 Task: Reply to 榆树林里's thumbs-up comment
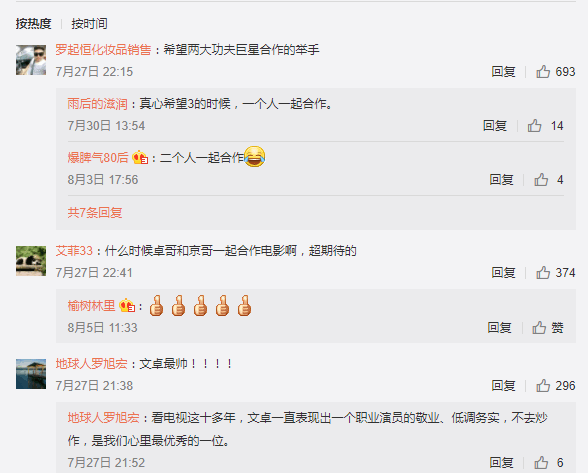[499, 327]
